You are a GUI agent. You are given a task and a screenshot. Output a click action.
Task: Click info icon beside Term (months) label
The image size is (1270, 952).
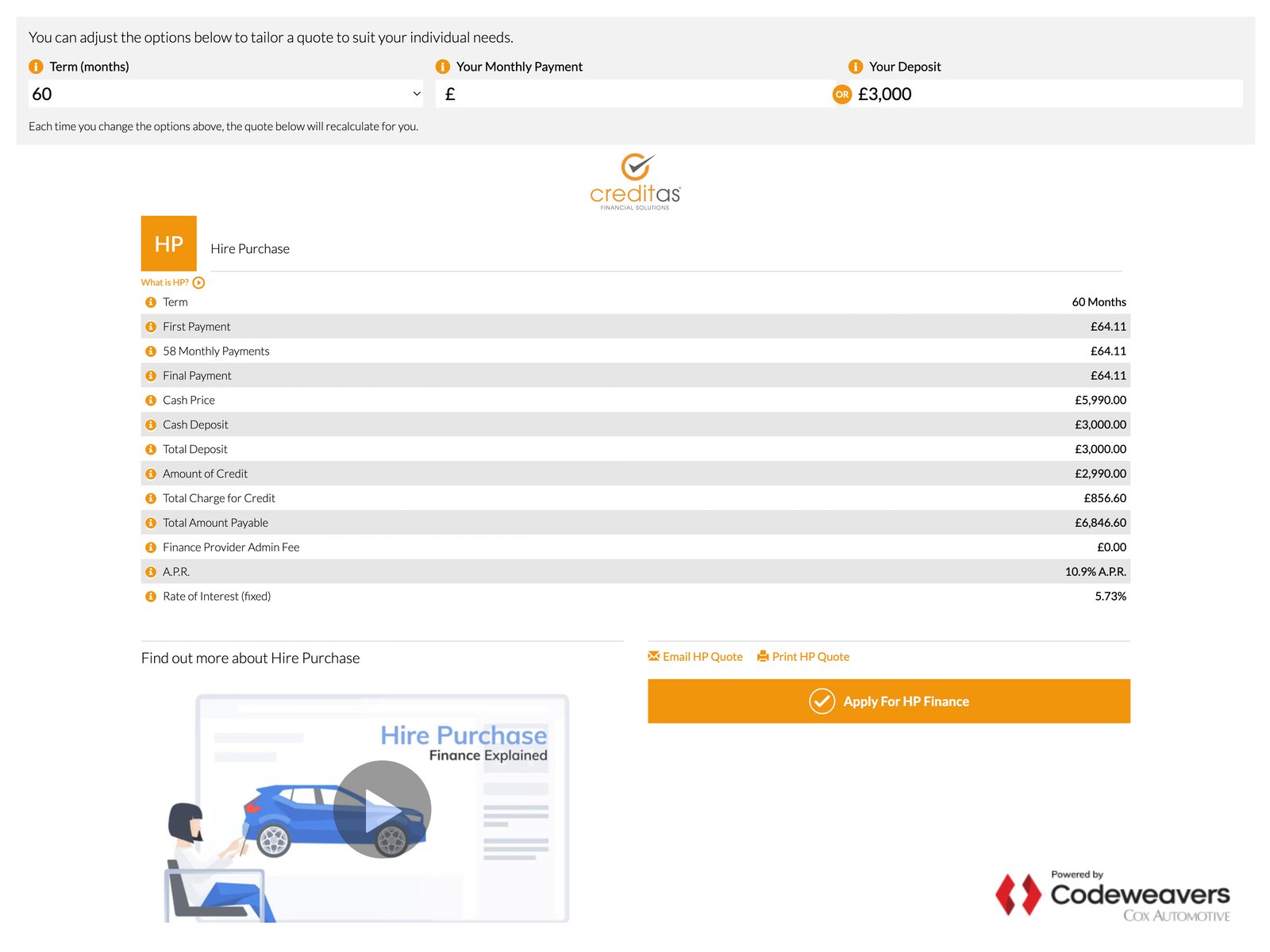[36, 67]
